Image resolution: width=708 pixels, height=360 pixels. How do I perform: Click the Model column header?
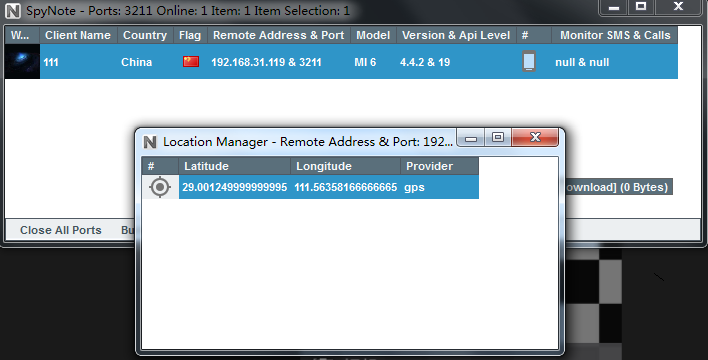(373, 35)
